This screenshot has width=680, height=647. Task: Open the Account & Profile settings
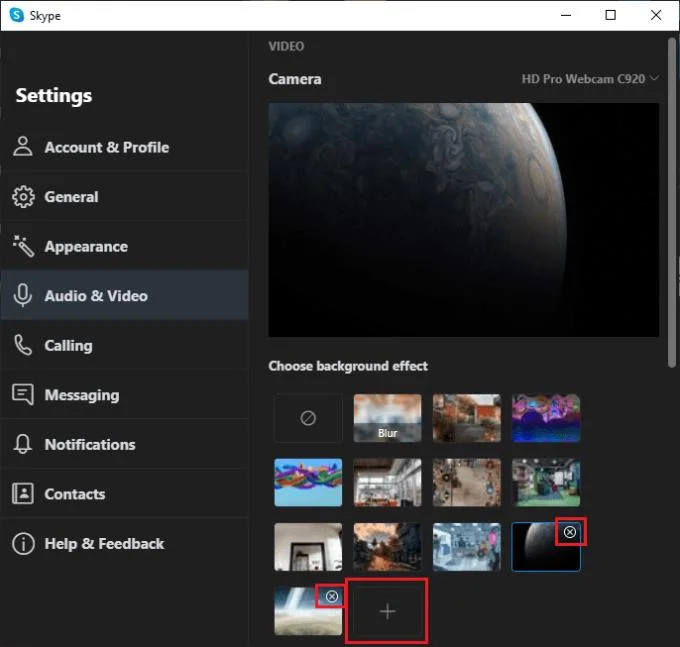125,147
